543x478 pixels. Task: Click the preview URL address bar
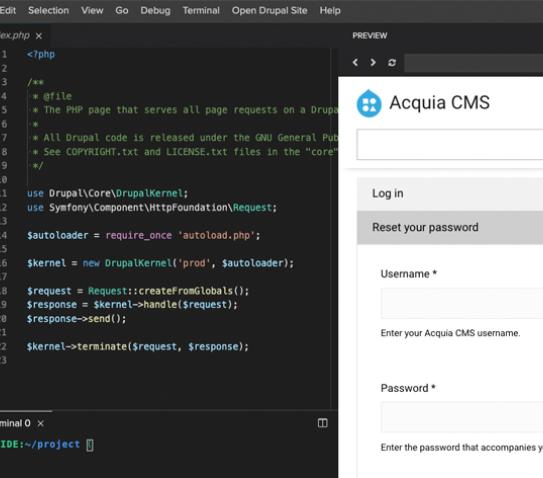tap(473, 63)
